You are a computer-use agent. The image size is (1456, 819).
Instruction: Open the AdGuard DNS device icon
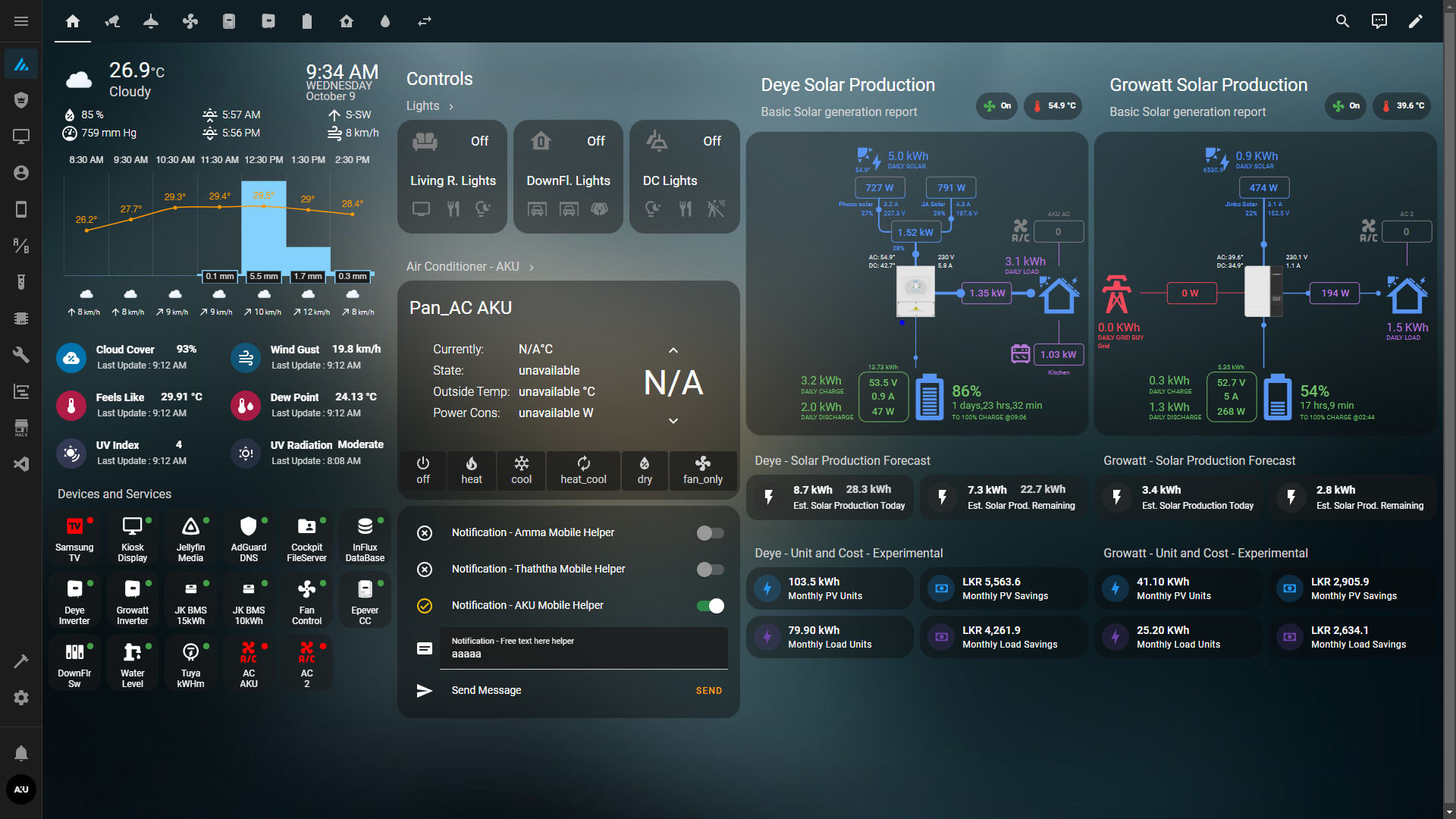(249, 526)
